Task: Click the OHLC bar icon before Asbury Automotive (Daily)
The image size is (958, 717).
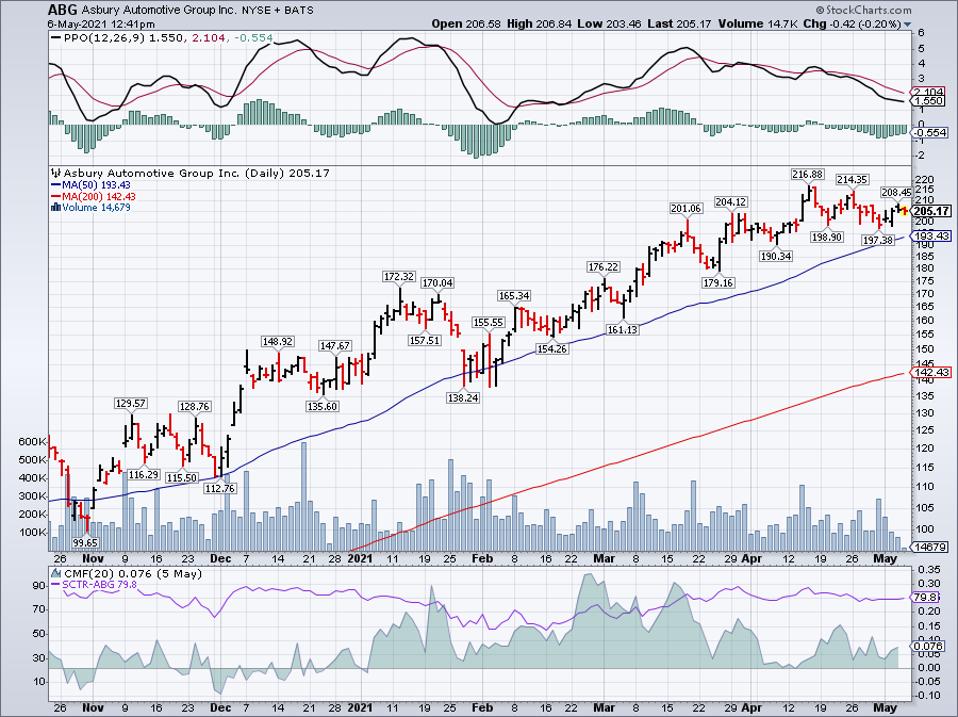Action: [56, 173]
